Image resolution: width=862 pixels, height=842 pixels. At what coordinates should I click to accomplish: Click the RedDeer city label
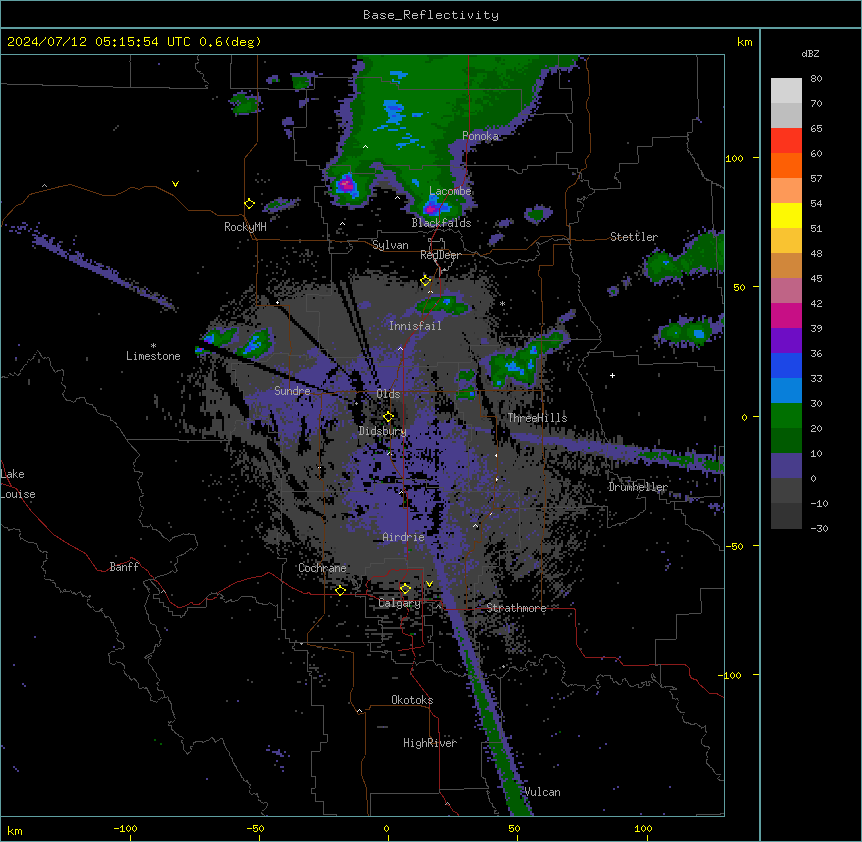click(440, 255)
